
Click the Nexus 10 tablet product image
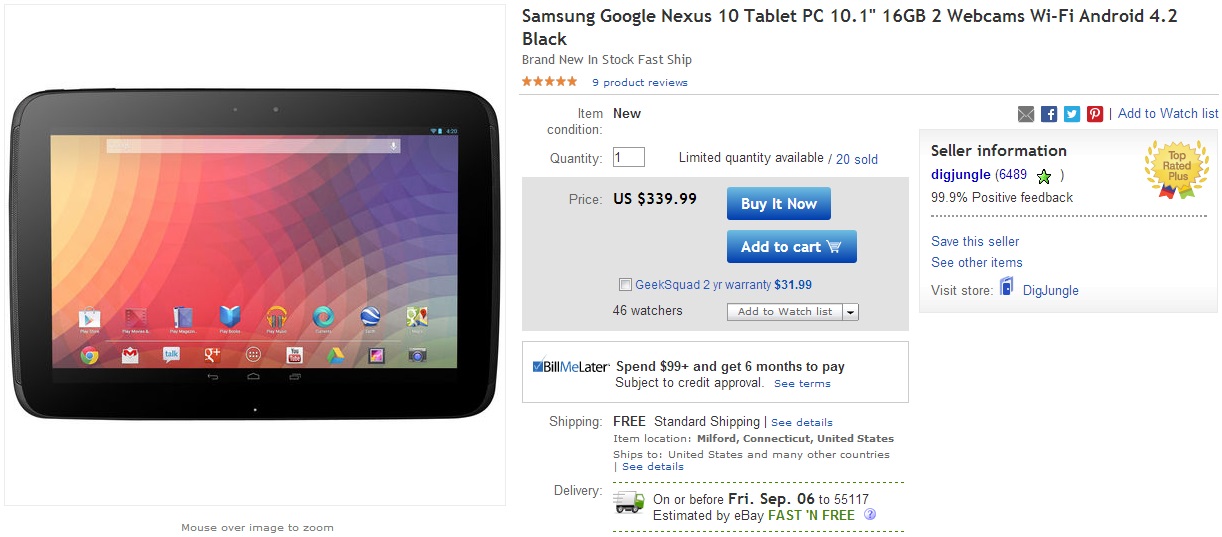pos(255,255)
